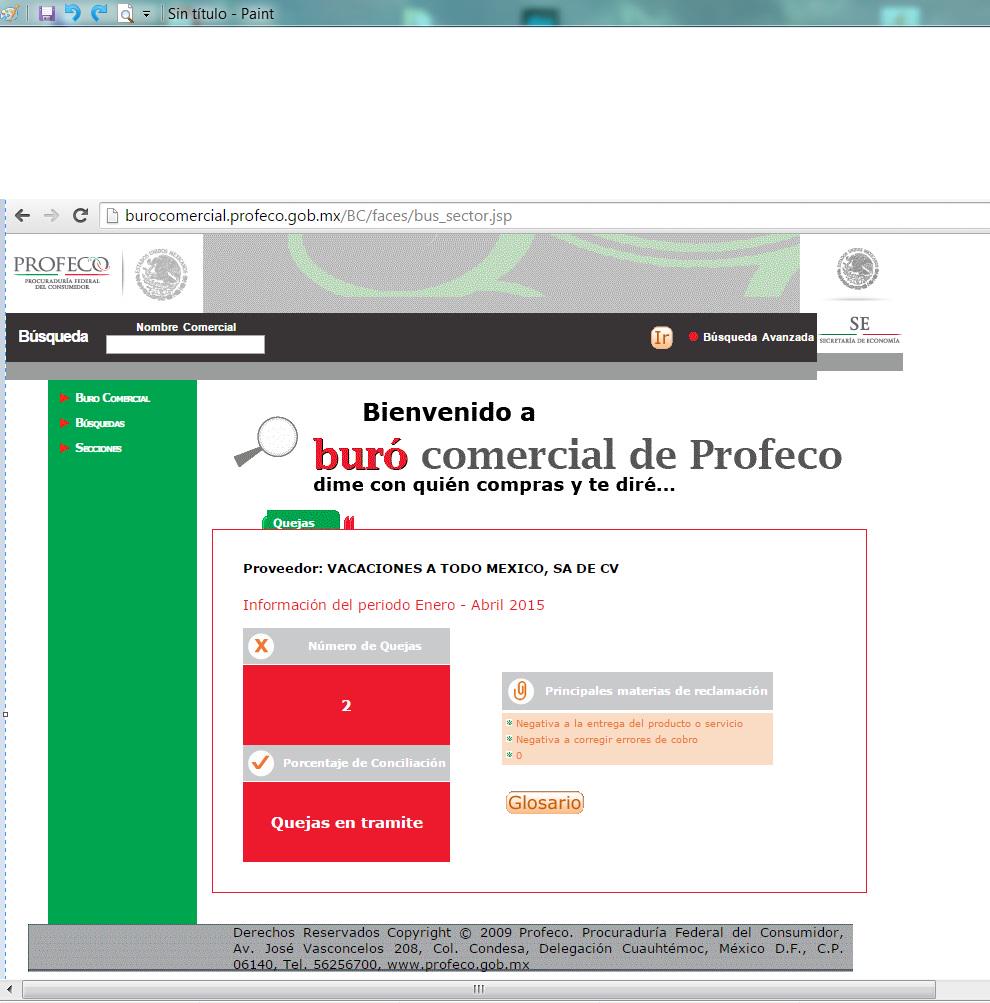Click the page document icon in the address bar
The image size is (990, 1003).
pyautogui.click(x=112, y=216)
